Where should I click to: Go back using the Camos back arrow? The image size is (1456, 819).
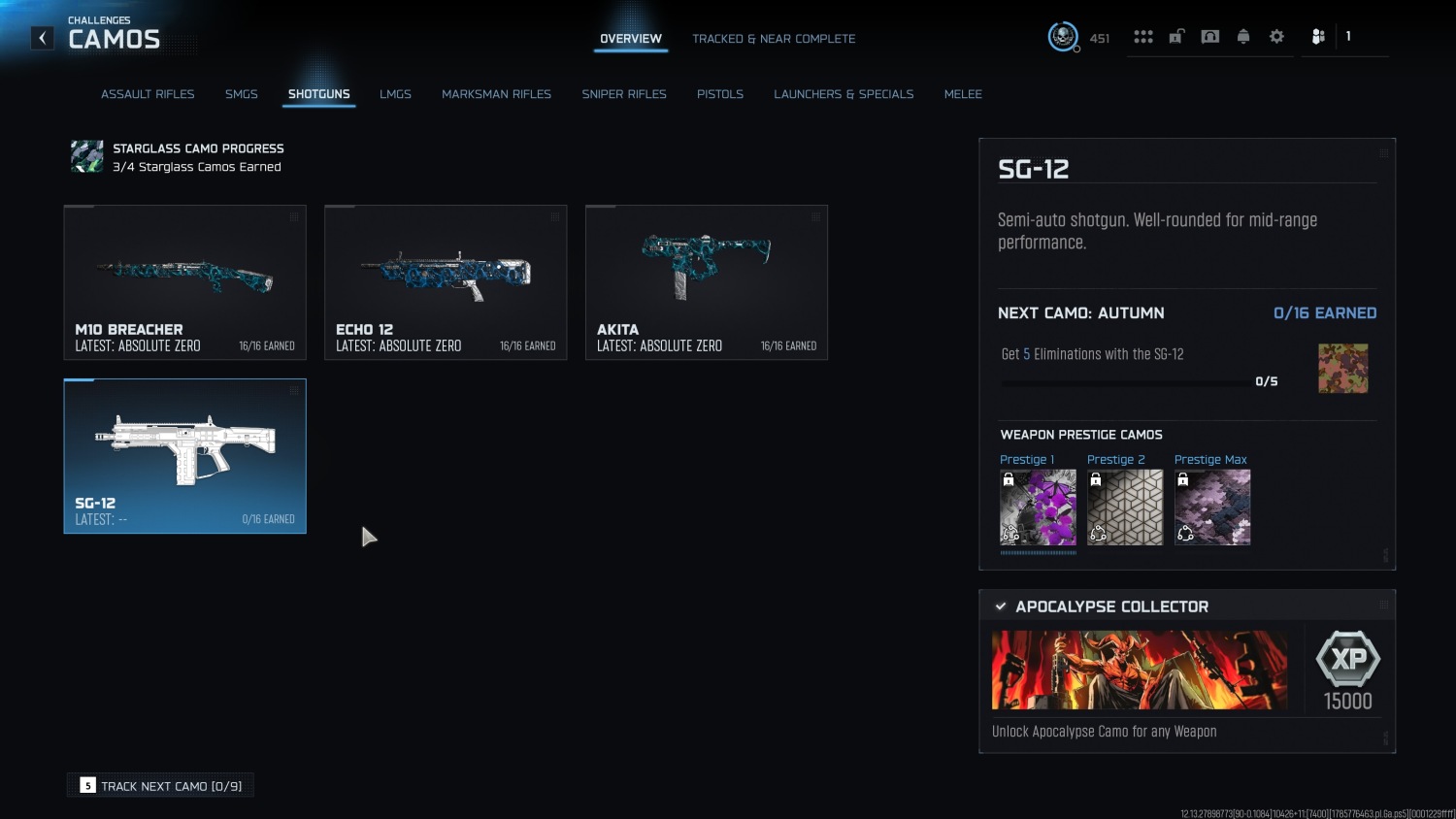pyautogui.click(x=42, y=38)
